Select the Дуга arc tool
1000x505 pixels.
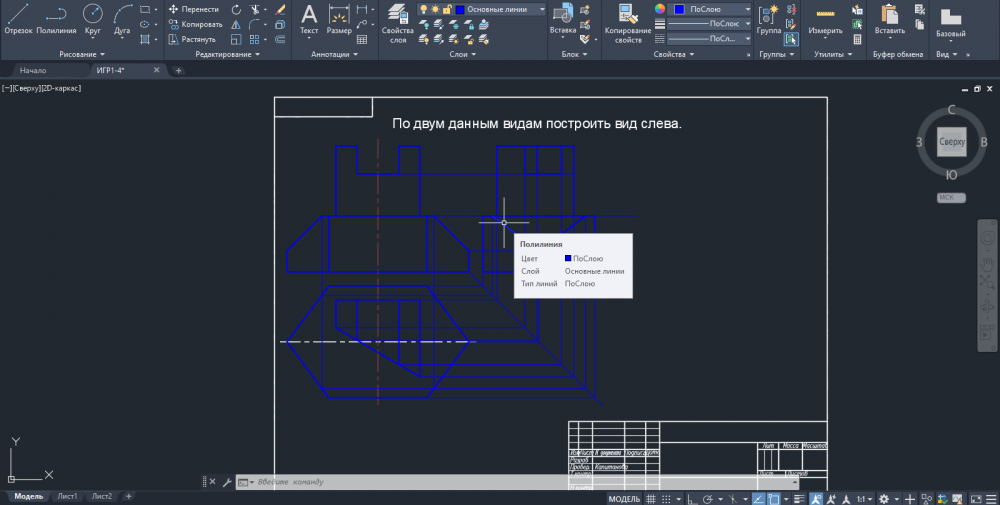[x=122, y=19]
